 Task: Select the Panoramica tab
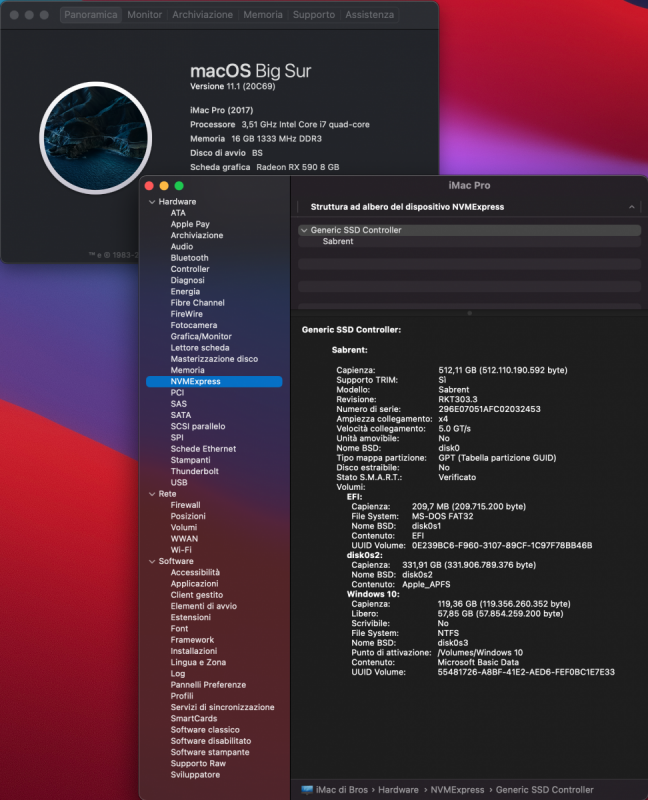(91, 15)
